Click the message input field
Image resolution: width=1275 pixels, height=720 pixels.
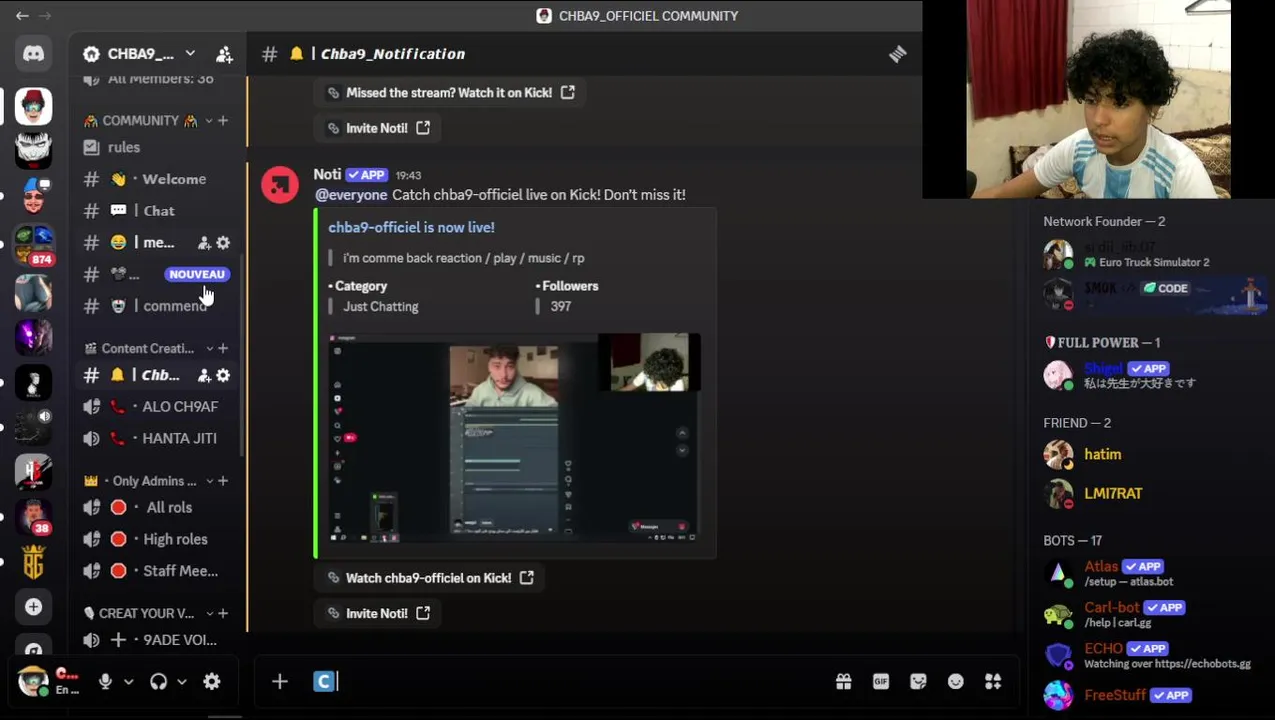click(580, 681)
